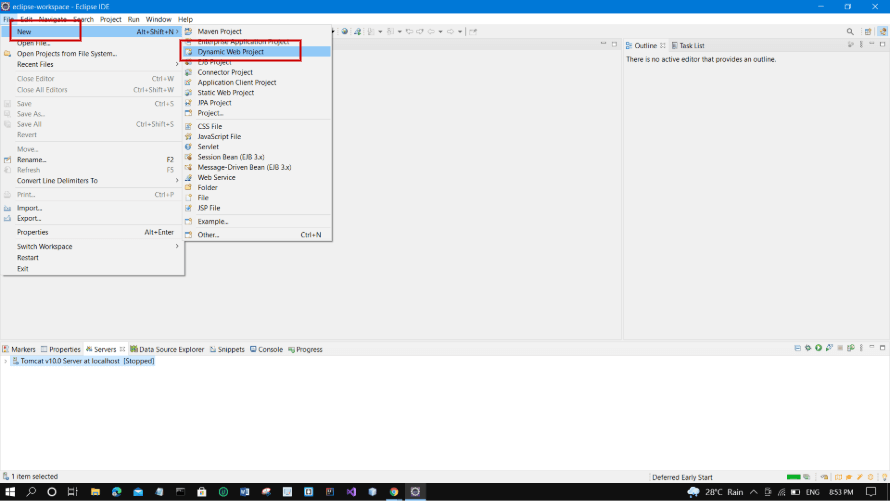
Task: Switch to the Task List tab
Action: click(x=688, y=45)
